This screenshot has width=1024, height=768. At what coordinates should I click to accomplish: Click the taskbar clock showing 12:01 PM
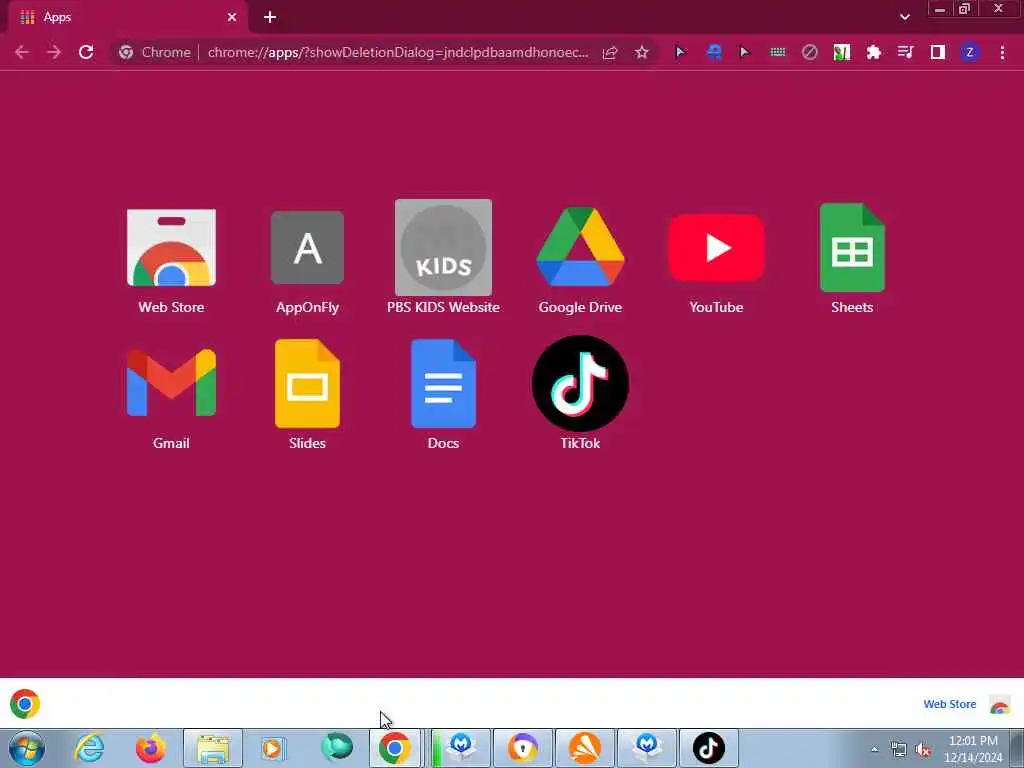tap(973, 749)
